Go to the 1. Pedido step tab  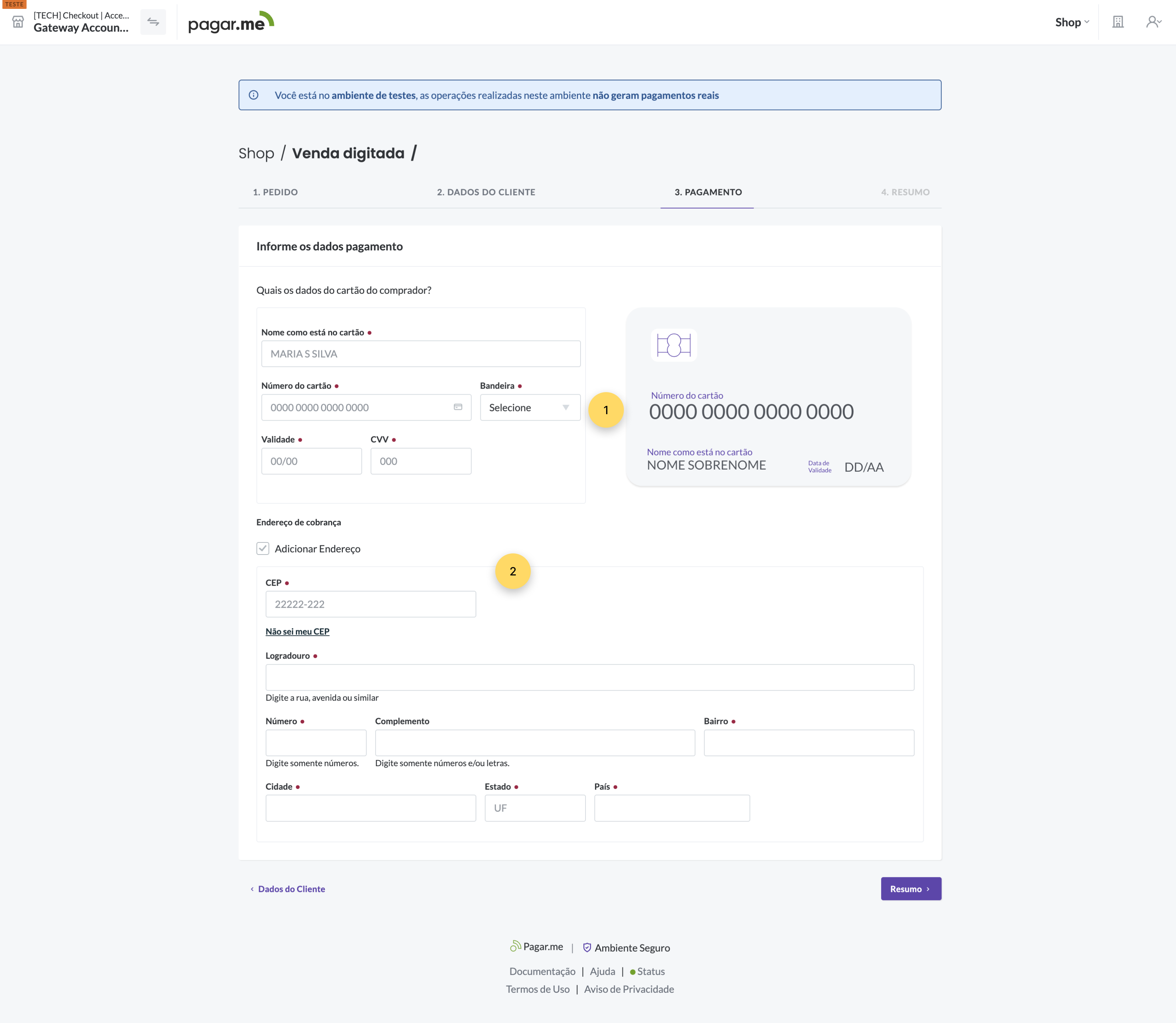point(275,193)
